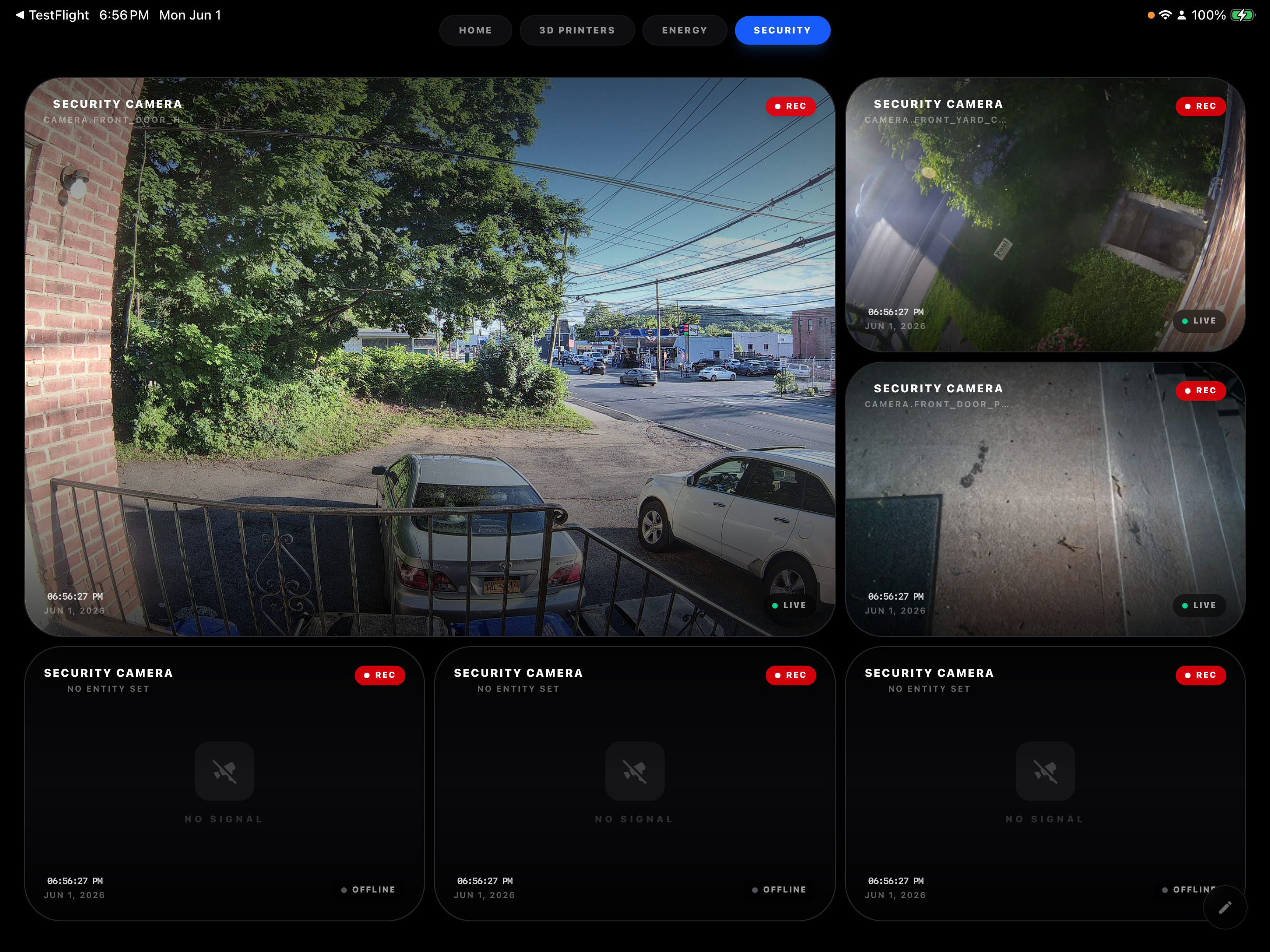The height and width of the screenshot is (952, 1270).
Task: Click REC badge on front yard camera
Action: point(1201,106)
